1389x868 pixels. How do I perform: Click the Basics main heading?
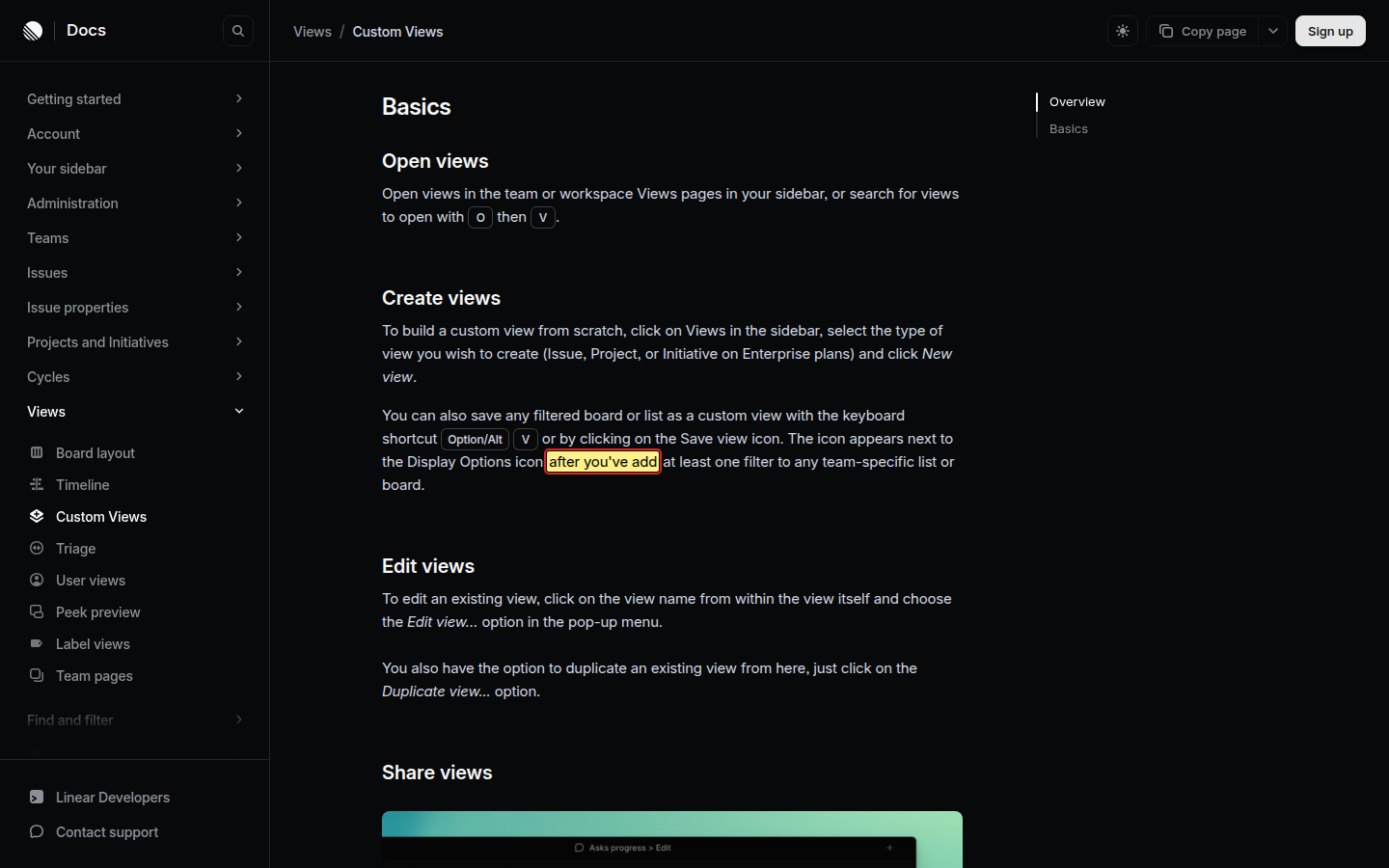pyautogui.click(x=417, y=107)
